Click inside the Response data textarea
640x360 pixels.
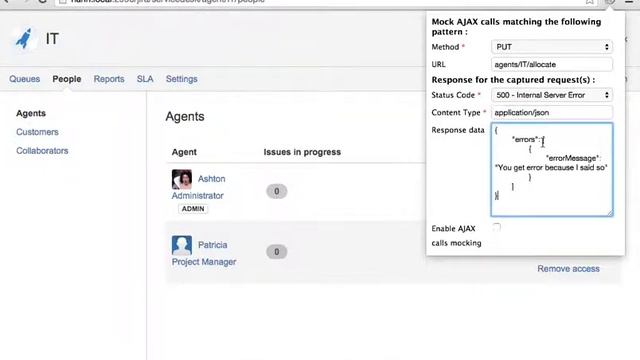(x=552, y=169)
